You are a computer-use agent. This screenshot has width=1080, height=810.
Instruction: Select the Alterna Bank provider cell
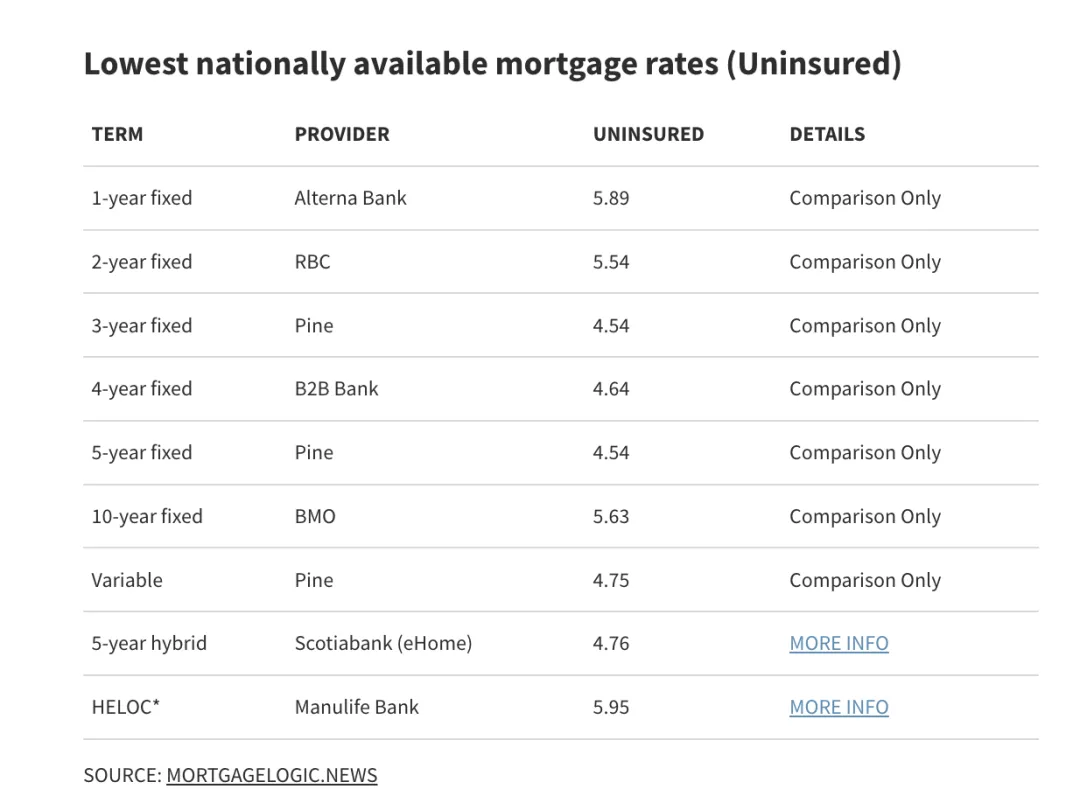pos(350,198)
